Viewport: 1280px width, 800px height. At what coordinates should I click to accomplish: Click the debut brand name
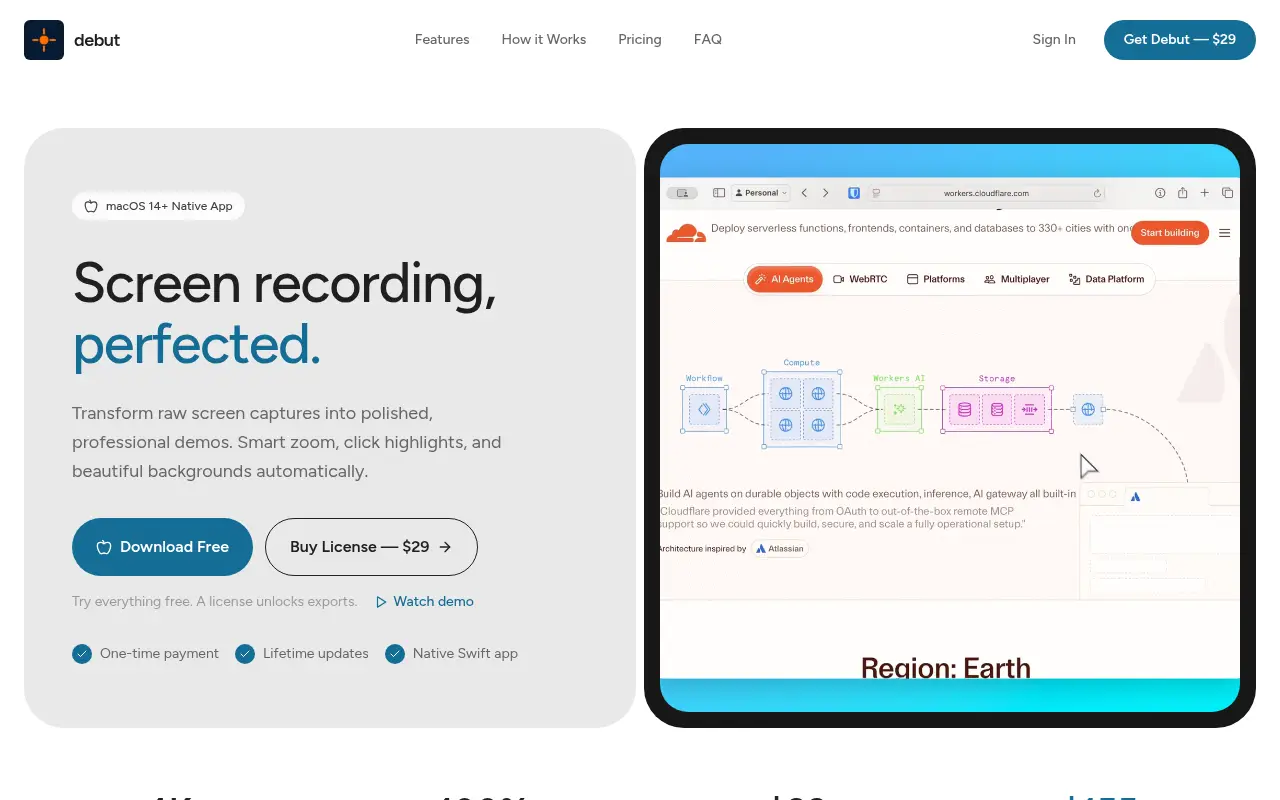tap(97, 40)
